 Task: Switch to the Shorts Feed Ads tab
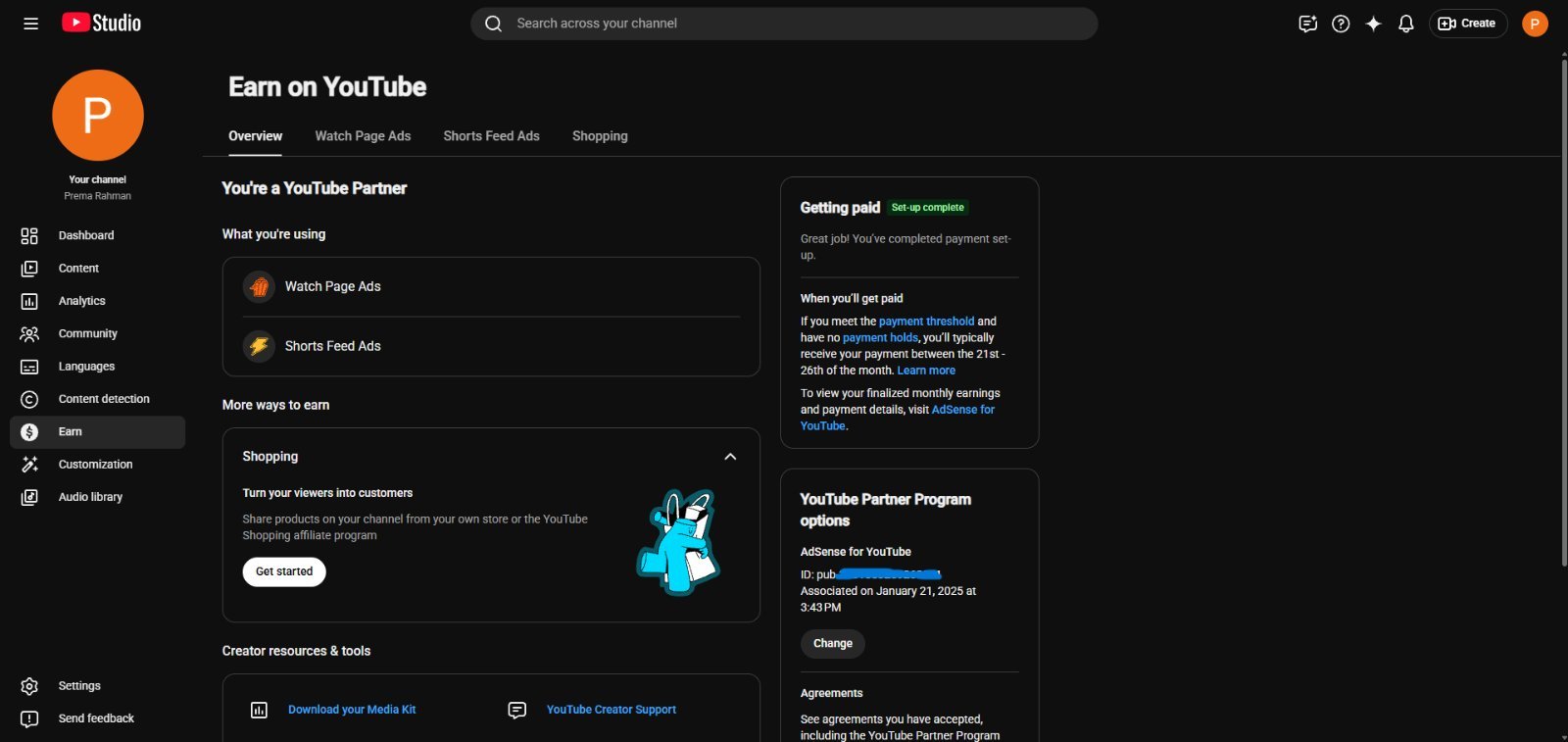click(491, 136)
